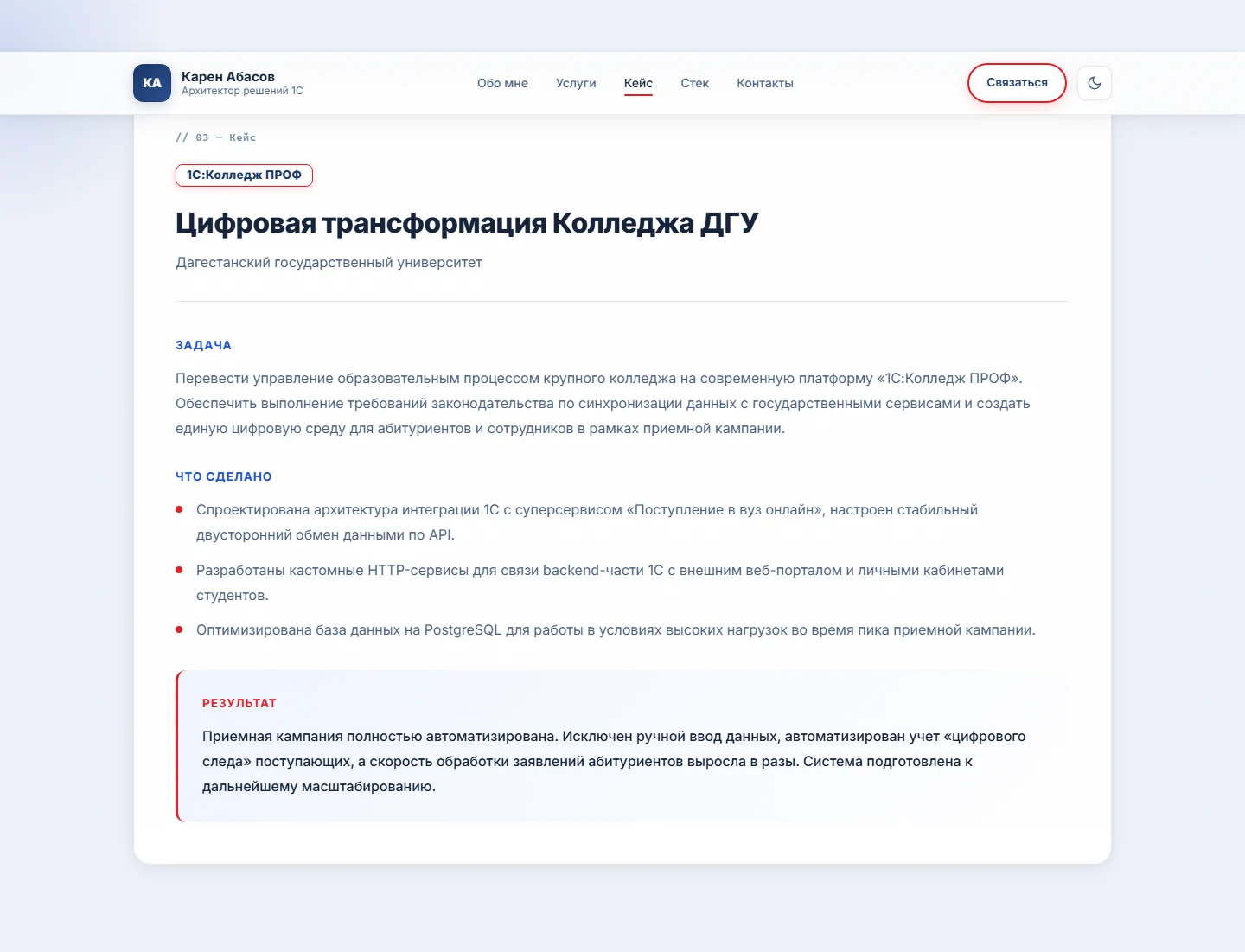Open the Стек section
This screenshot has width=1245, height=952.
click(x=694, y=83)
